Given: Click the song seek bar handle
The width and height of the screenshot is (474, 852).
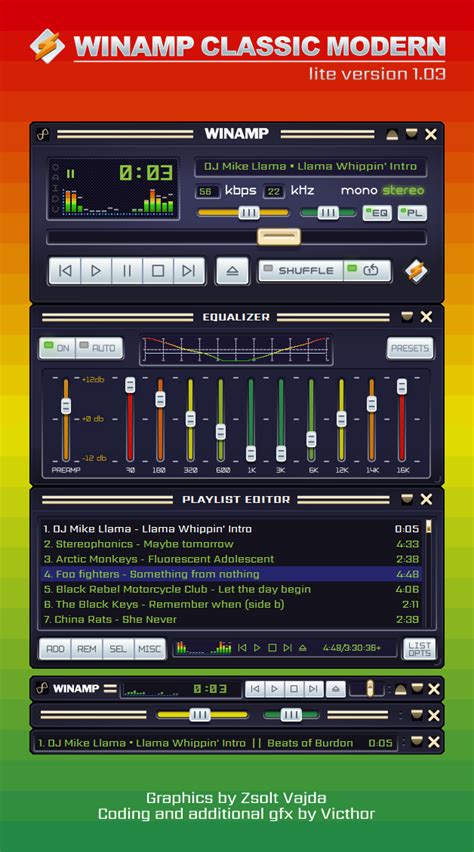Looking at the screenshot, I should click(x=279, y=237).
